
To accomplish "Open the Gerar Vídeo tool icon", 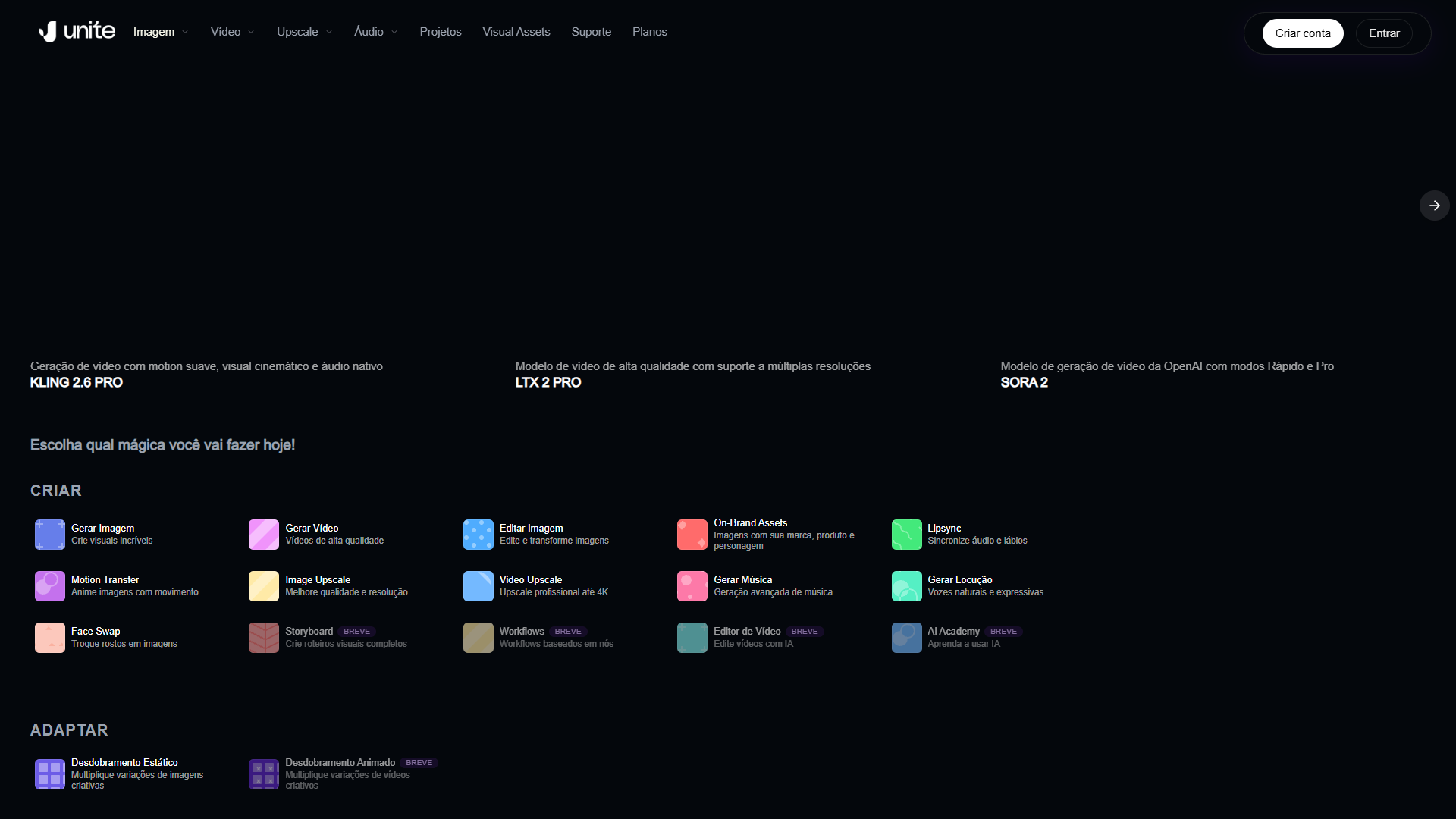I will point(264,535).
